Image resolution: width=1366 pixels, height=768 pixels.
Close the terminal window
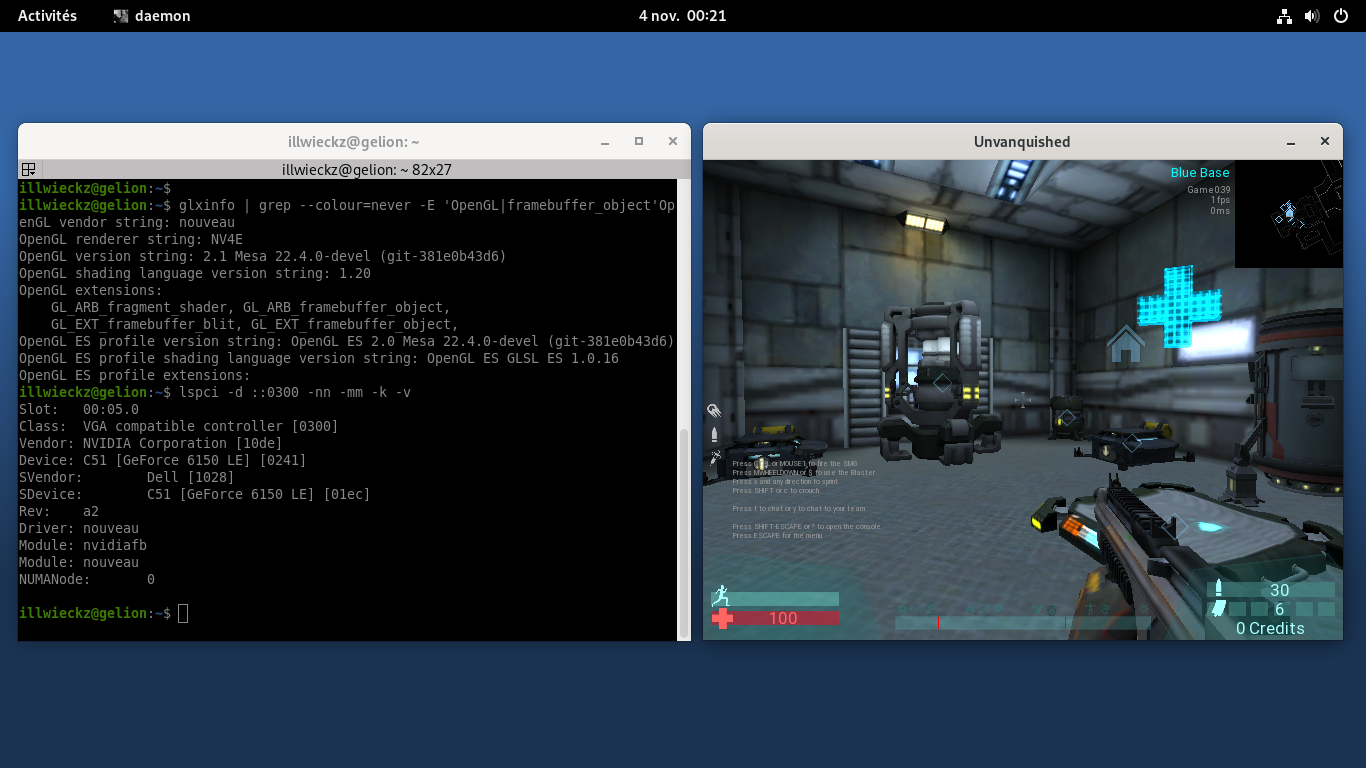click(x=673, y=142)
